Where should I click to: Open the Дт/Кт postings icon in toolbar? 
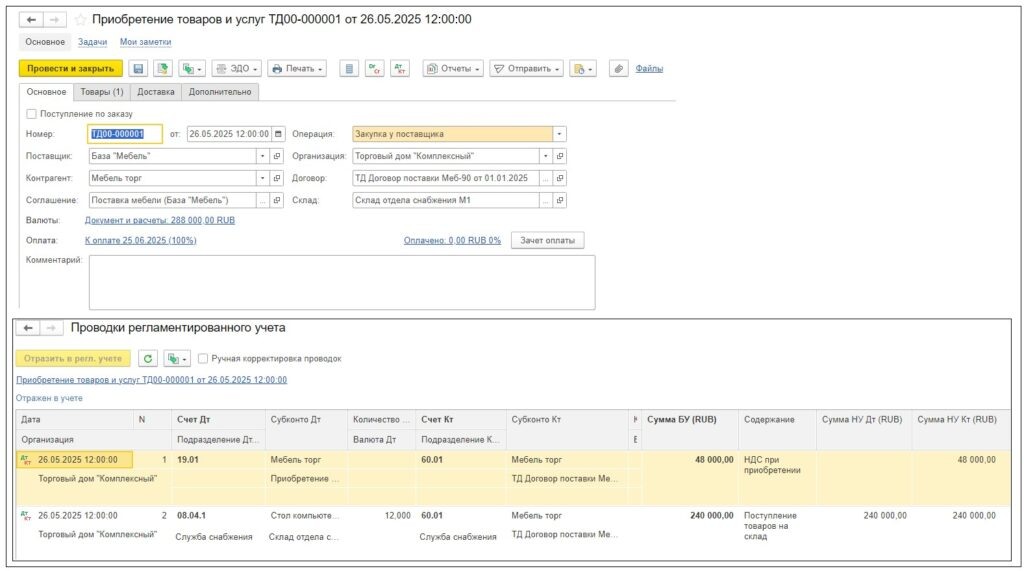(x=400, y=69)
